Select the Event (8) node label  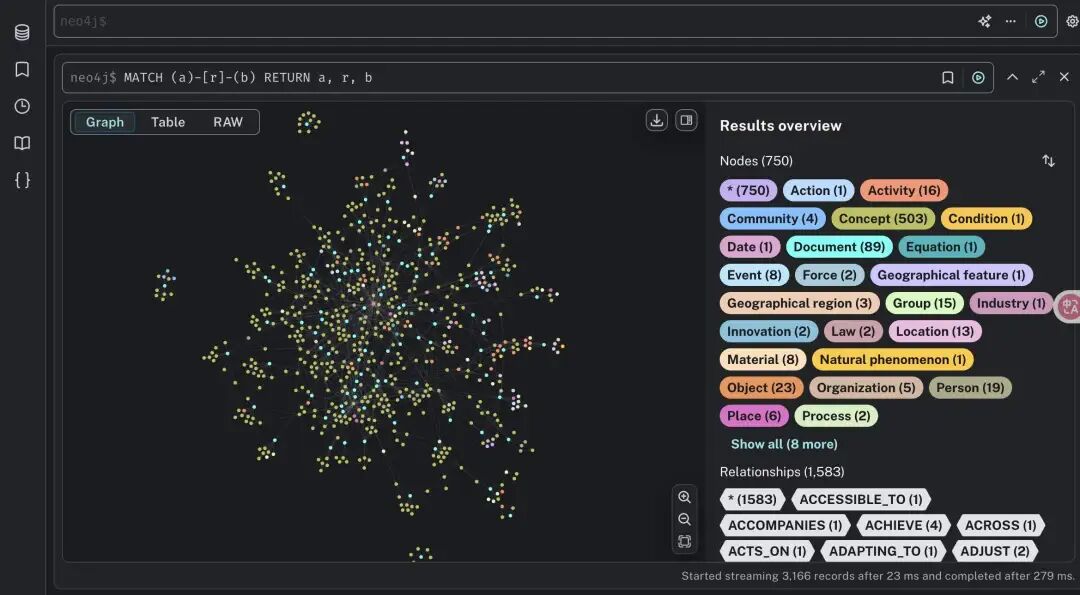[754, 275]
